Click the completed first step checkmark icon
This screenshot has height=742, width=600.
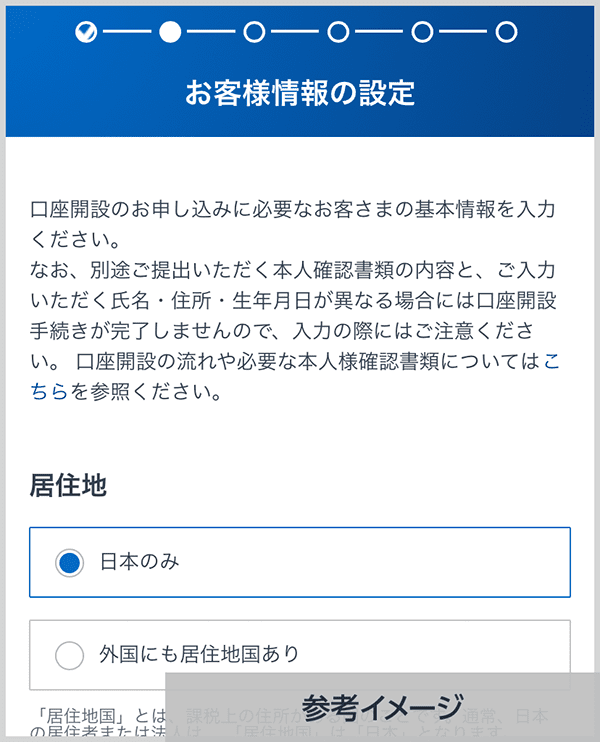pos(86,33)
